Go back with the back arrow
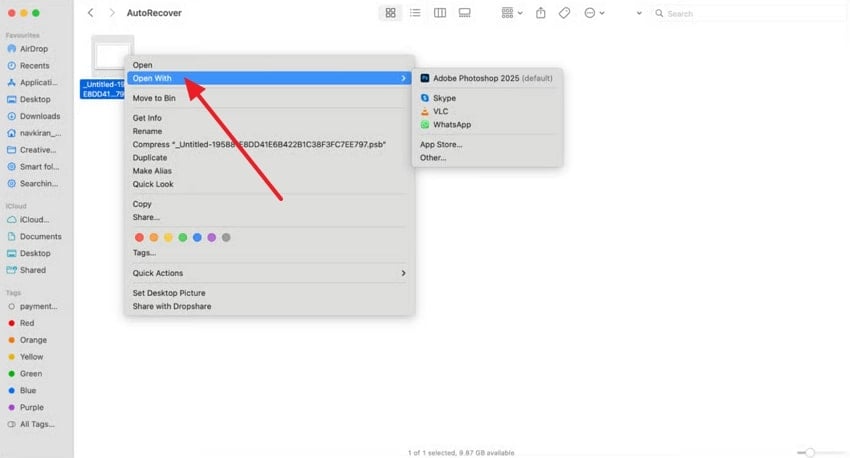Screen dimensions: 850x458 click(x=91, y=13)
